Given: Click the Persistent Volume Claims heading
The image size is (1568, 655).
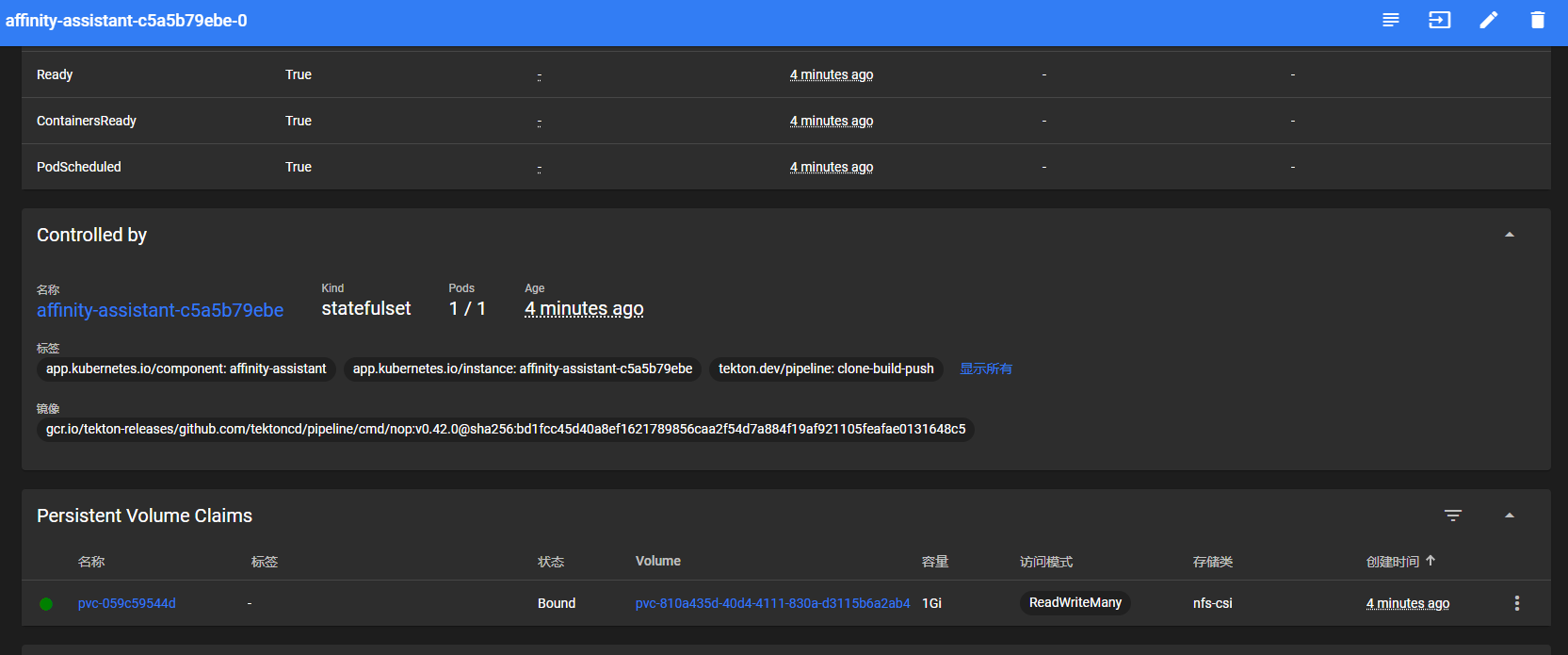Looking at the screenshot, I should click(144, 516).
